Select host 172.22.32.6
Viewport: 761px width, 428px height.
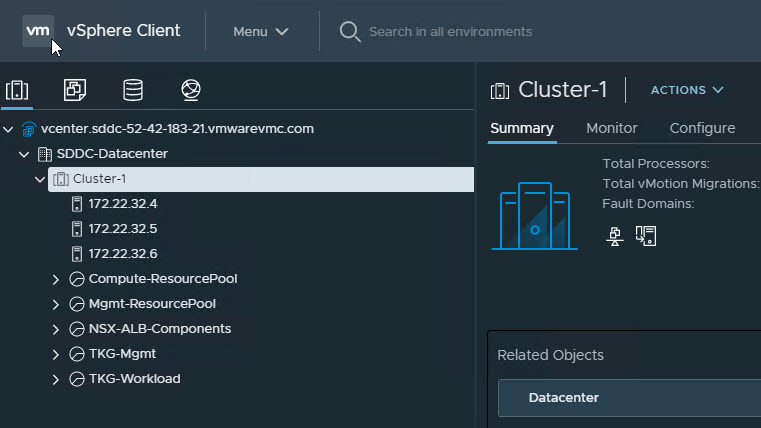[x=123, y=254]
